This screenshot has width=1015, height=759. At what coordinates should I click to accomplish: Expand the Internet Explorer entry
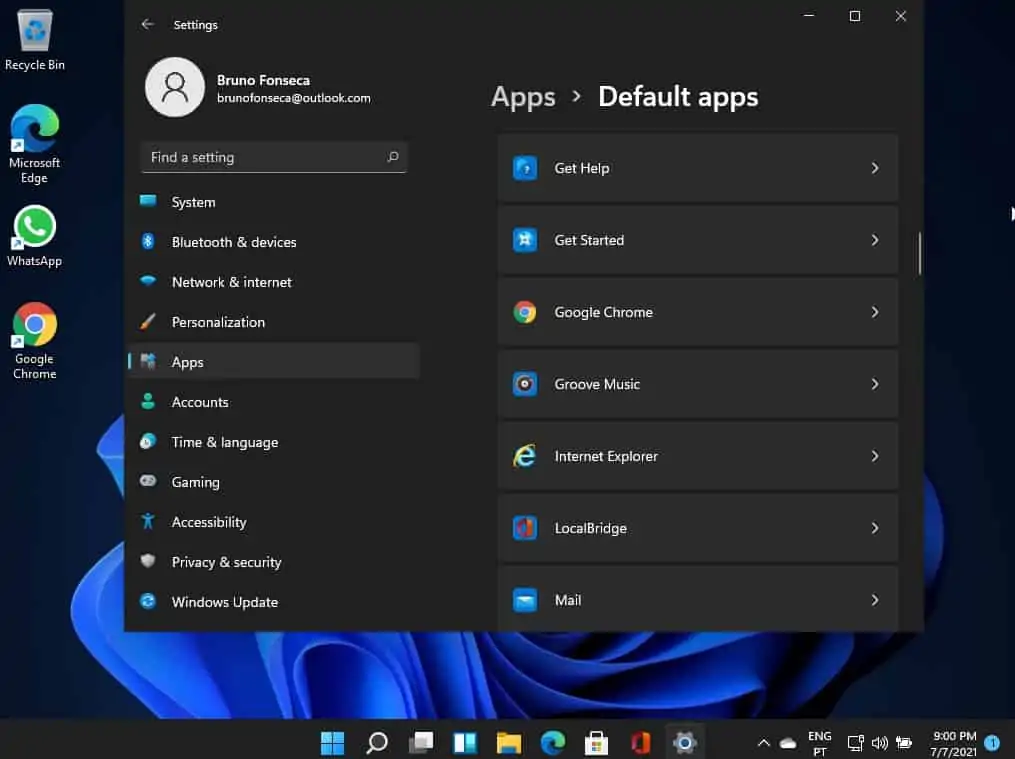pos(875,456)
